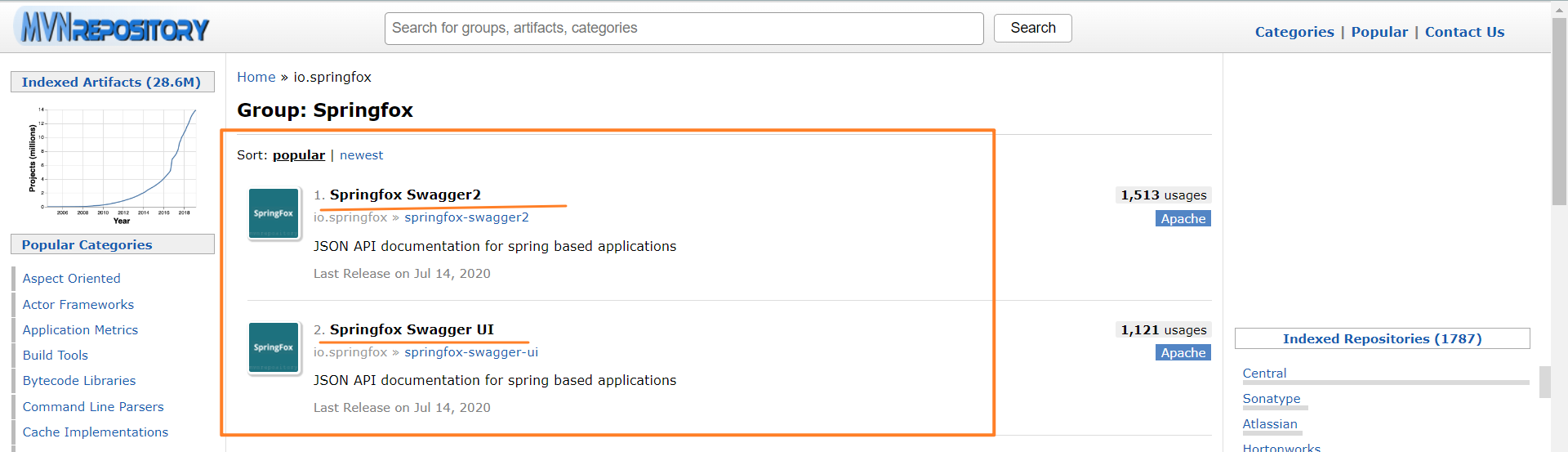Viewport: 1568px width, 452px height.
Task: Open the Popular menu link
Action: click(1379, 32)
